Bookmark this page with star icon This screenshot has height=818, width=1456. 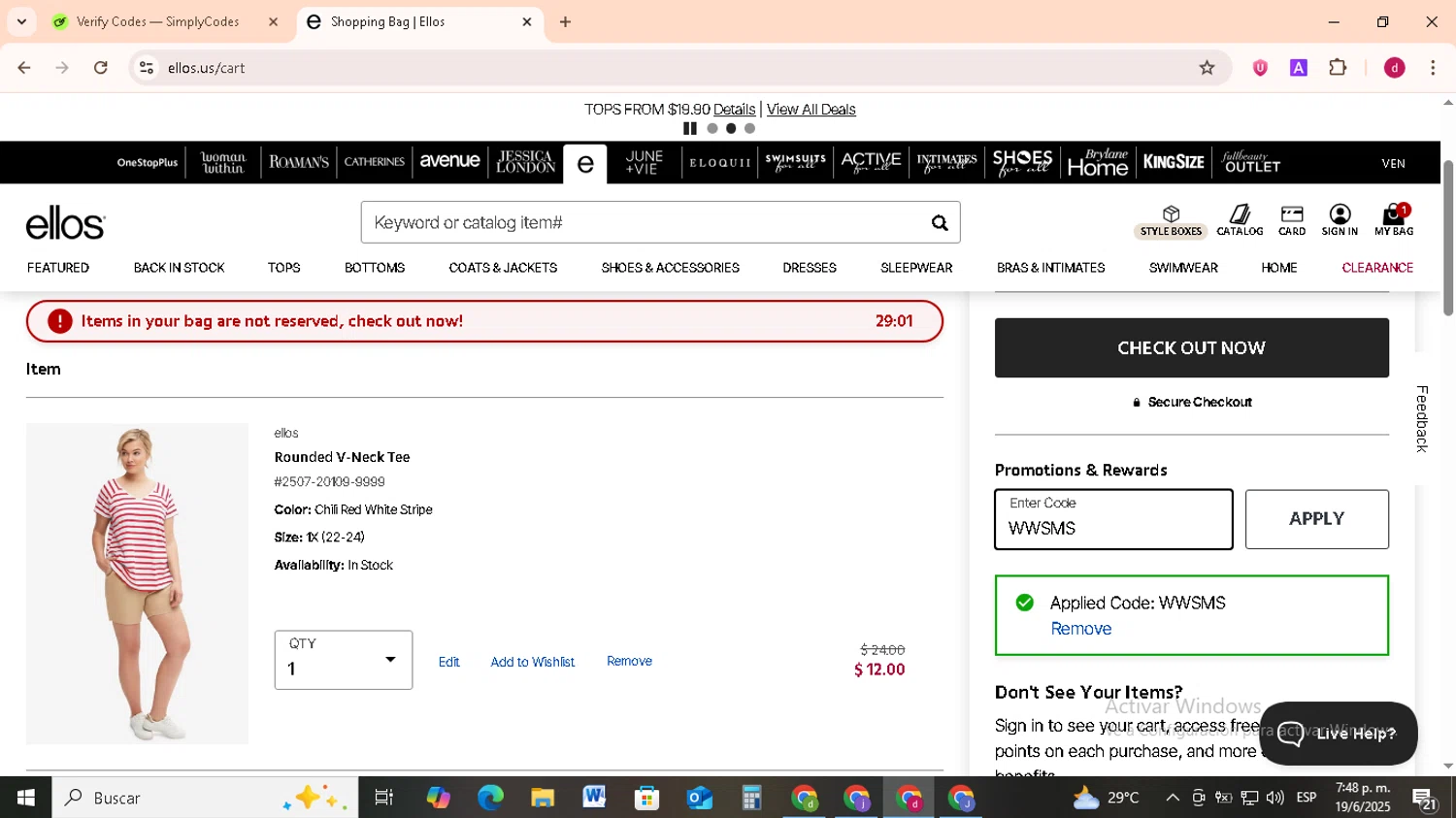point(1207,68)
